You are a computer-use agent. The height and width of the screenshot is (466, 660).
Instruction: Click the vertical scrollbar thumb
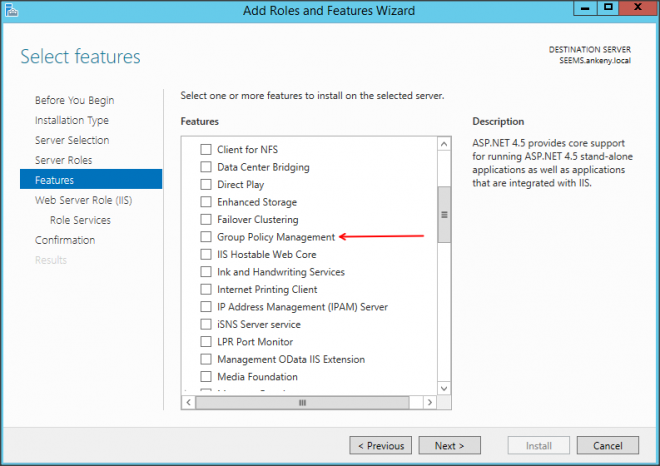click(x=444, y=215)
